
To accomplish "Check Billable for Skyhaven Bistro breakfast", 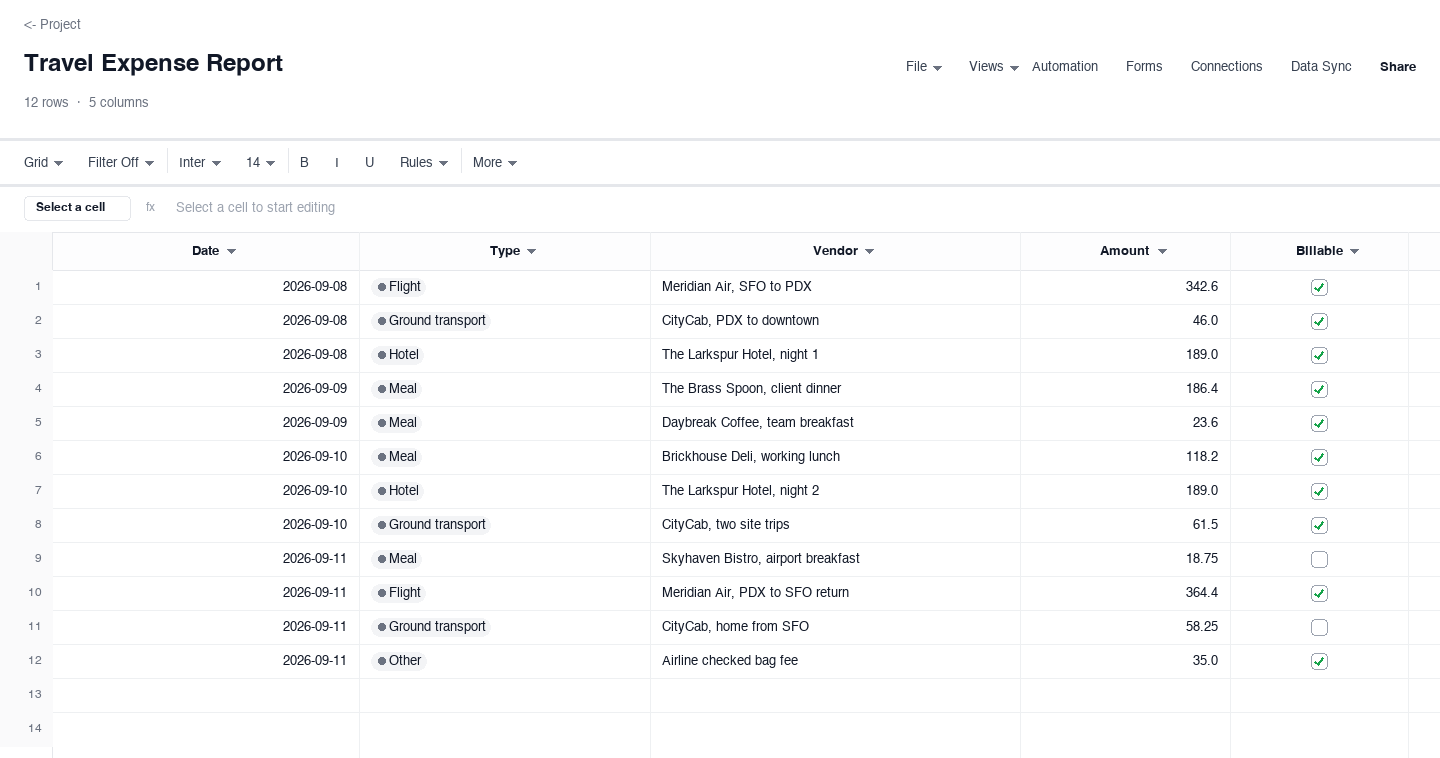I will (1319, 559).
